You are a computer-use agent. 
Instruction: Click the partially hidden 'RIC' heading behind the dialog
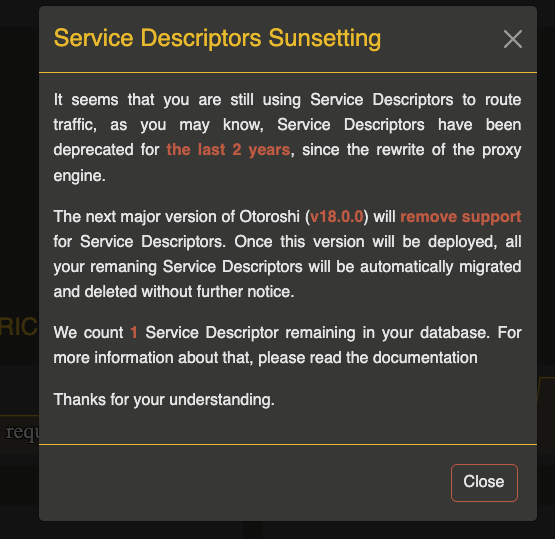pos(18,326)
